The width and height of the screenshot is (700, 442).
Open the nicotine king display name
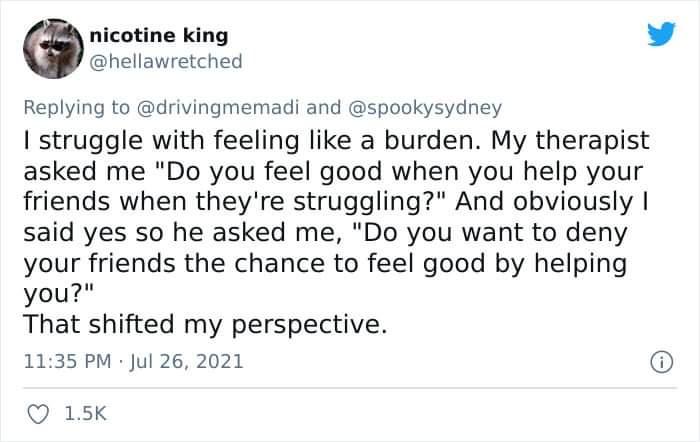(x=159, y=36)
